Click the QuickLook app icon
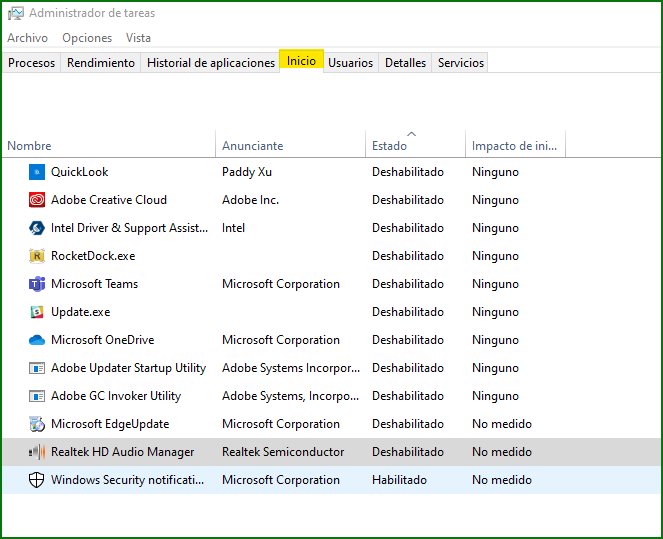This screenshot has height=539, width=663. click(x=37, y=172)
